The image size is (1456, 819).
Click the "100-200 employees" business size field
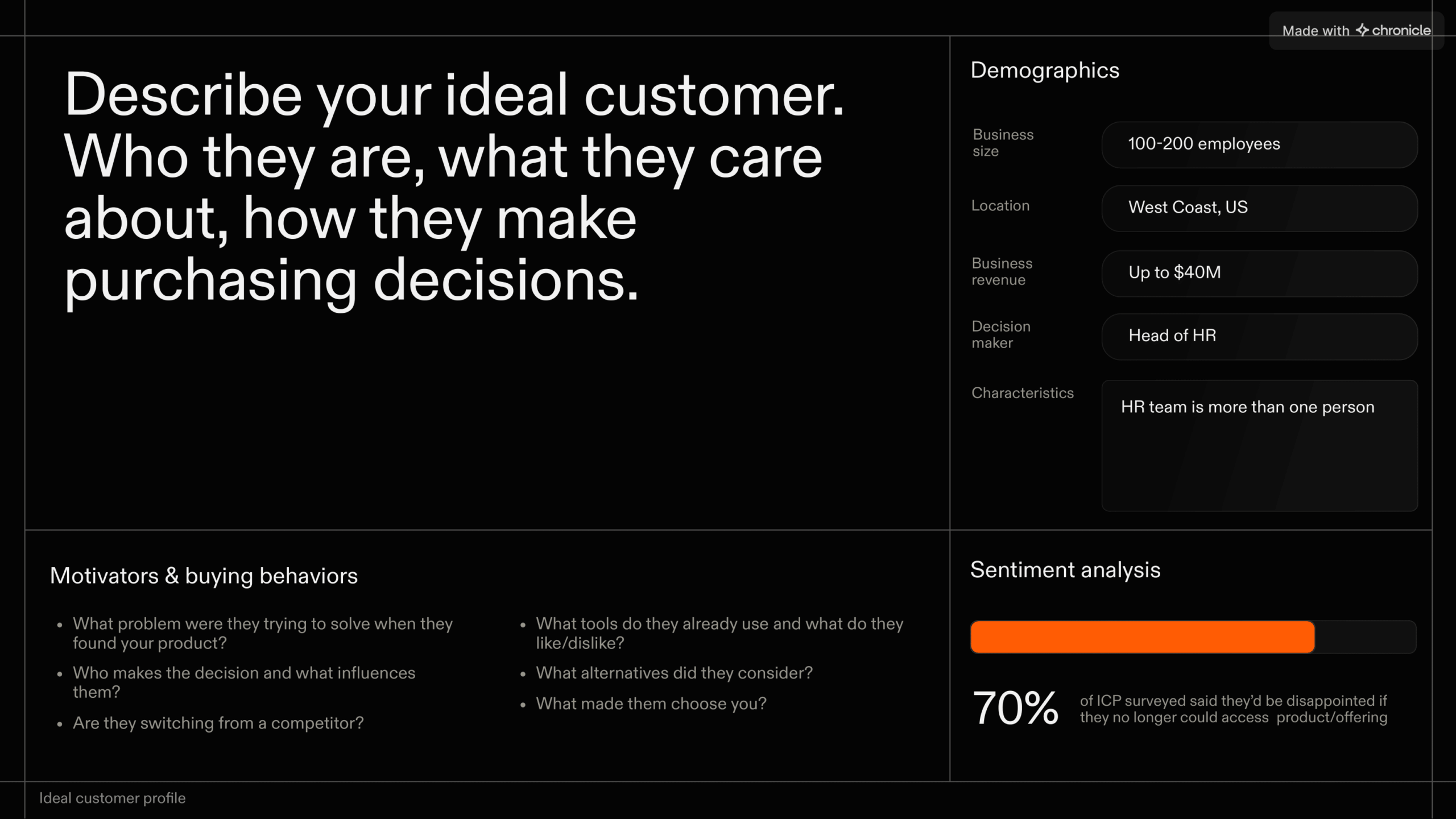click(x=1259, y=144)
